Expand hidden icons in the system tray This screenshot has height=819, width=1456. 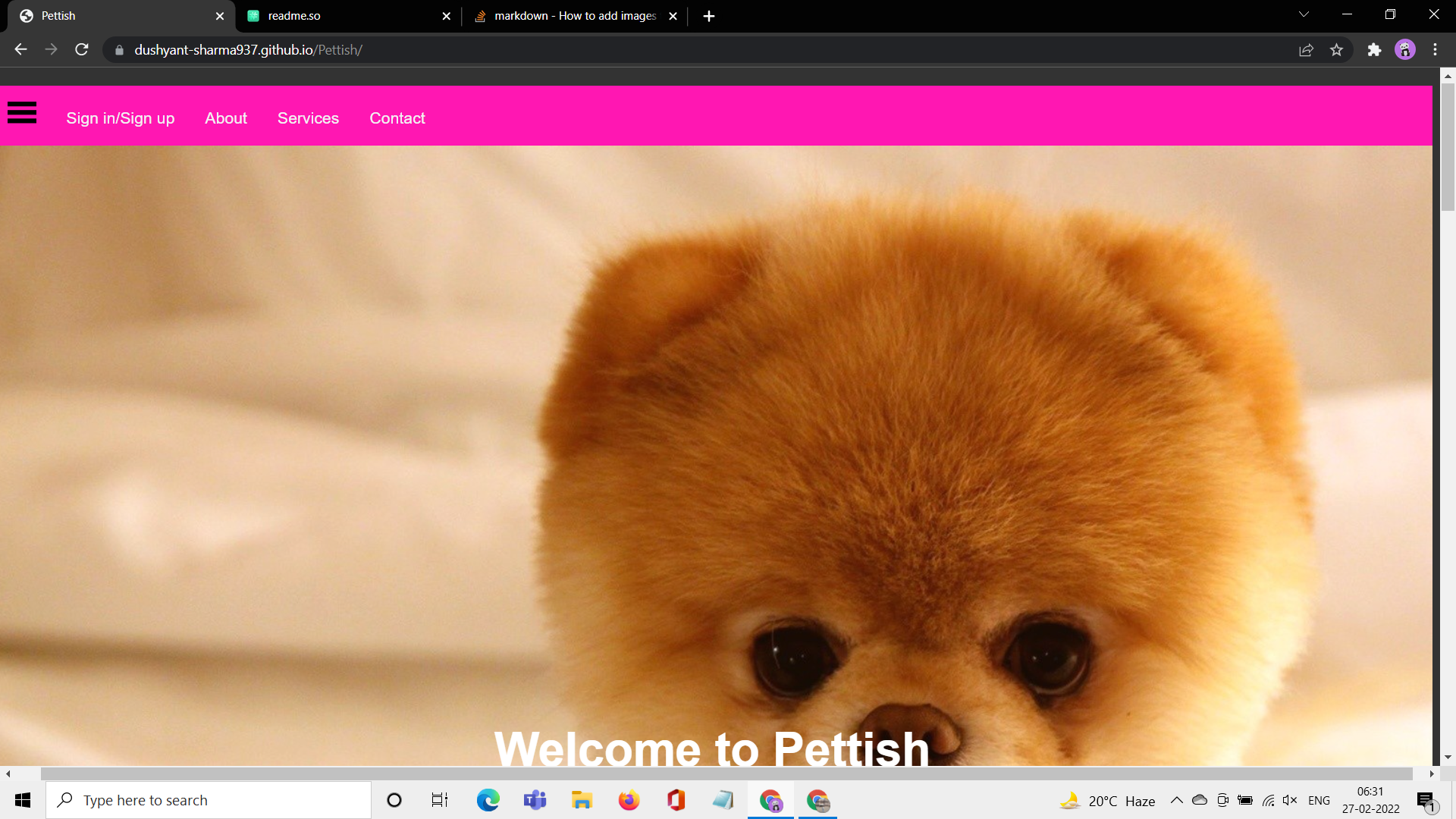[1176, 800]
